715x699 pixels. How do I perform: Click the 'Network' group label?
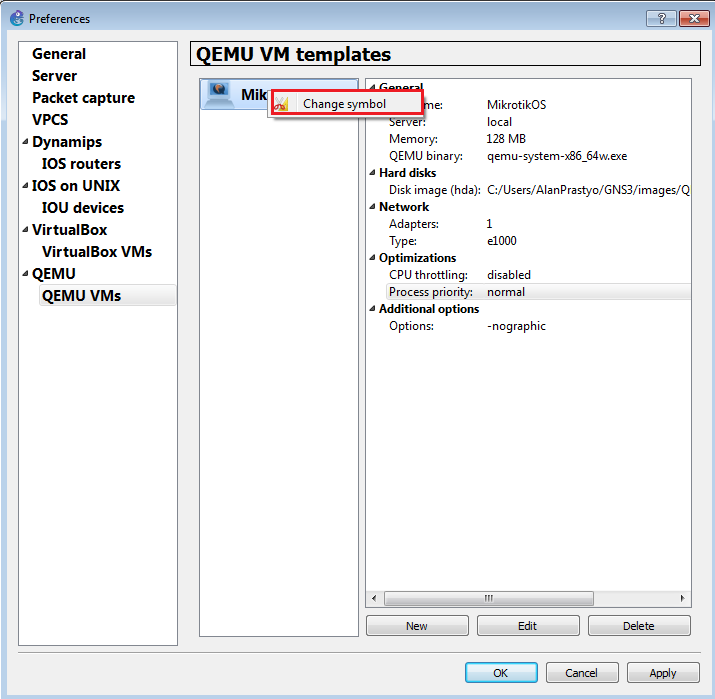[x=404, y=207]
